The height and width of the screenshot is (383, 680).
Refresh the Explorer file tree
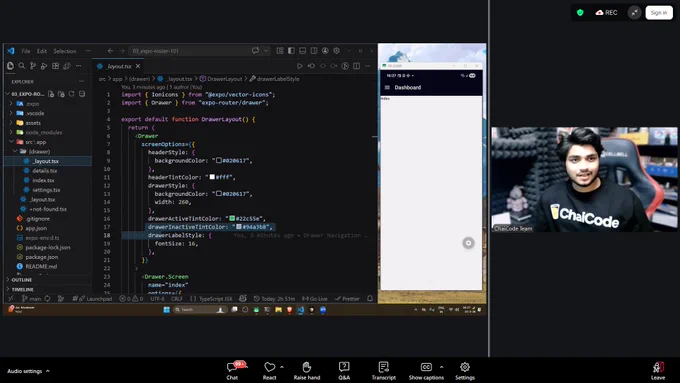coord(72,94)
